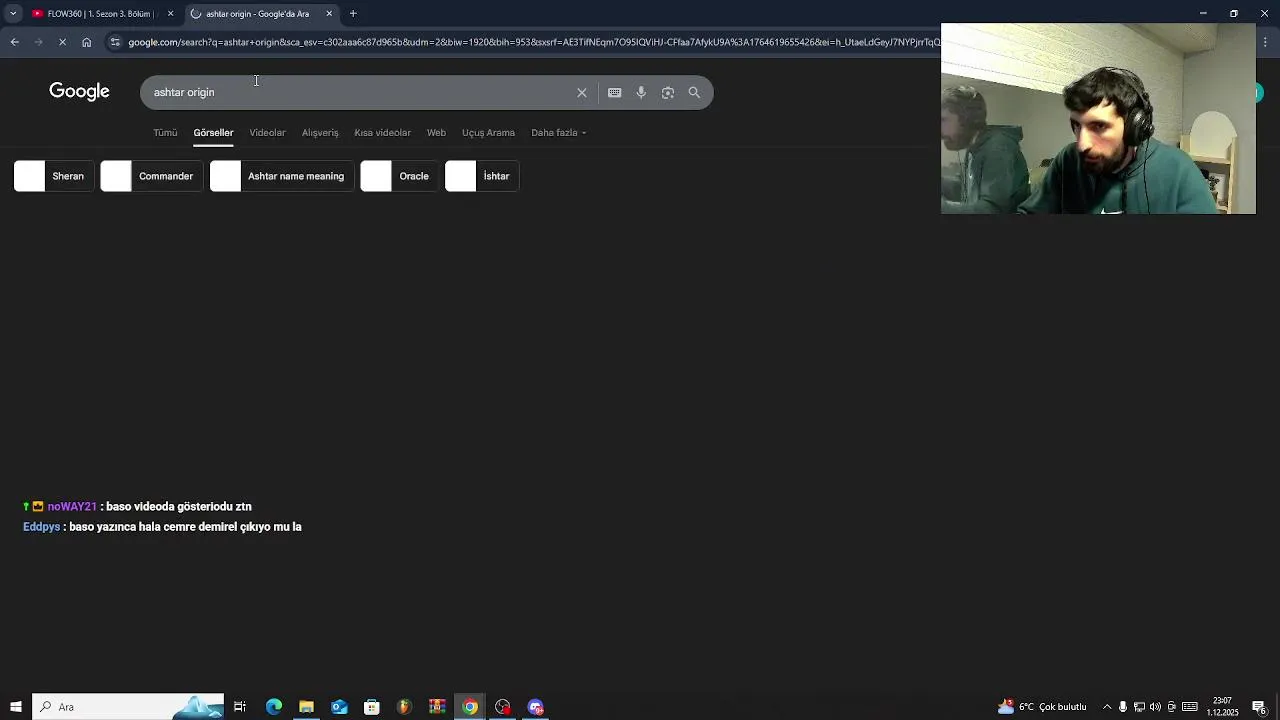Open the Kısa videolar tab
The height and width of the screenshot is (720, 1280).
coord(382,133)
